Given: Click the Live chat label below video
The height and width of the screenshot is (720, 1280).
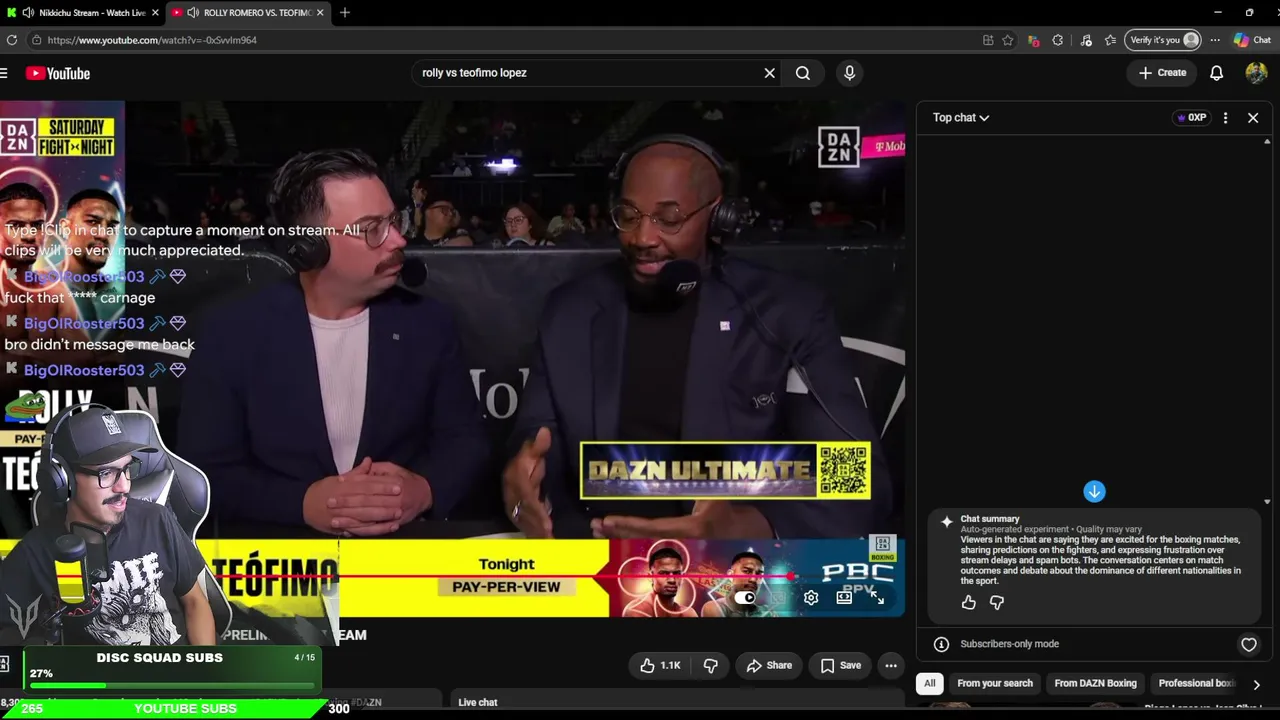Looking at the screenshot, I should point(478,703).
